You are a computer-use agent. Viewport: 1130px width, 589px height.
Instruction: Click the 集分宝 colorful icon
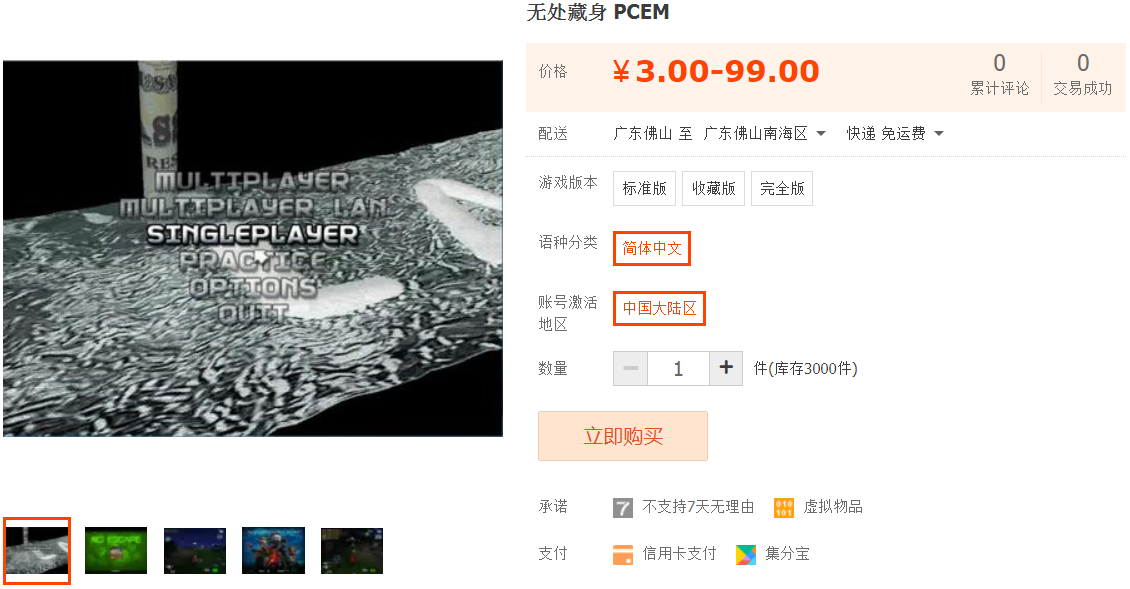(746, 554)
